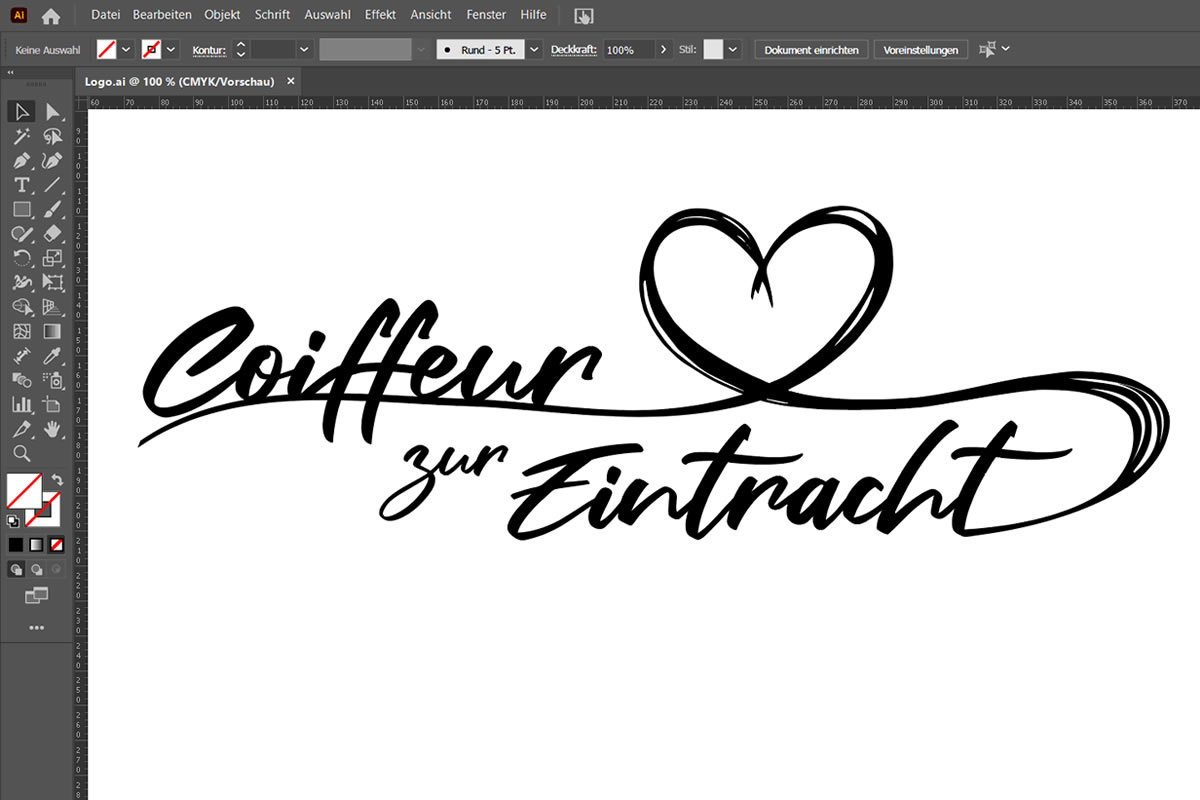Open the Fenster menu
1200x800 pixels.
pyautogui.click(x=486, y=15)
